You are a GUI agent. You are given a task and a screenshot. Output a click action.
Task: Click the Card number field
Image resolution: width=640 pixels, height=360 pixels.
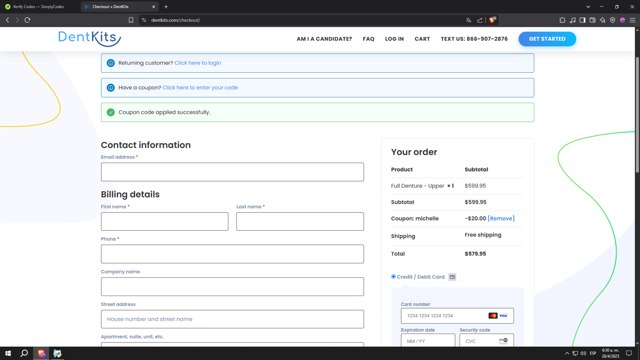tap(457, 316)
